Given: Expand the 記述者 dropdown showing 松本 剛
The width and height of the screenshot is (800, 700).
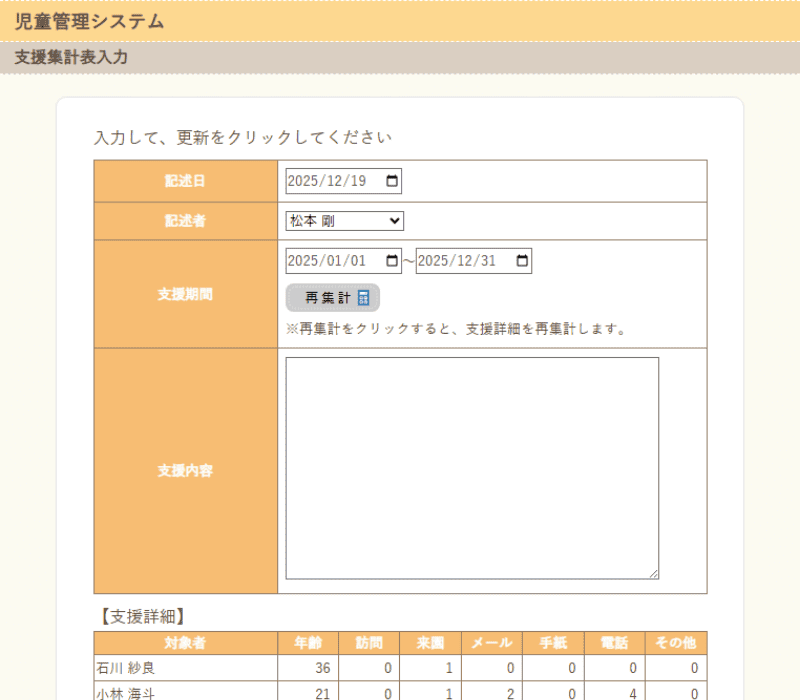Looking at the screenshot, I should pos(345,221).
